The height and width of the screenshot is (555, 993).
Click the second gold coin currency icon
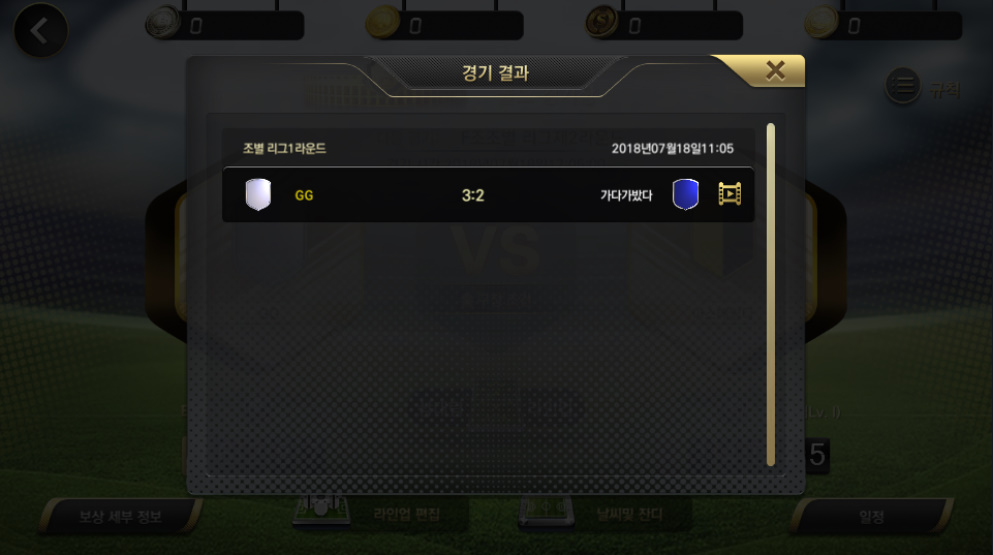[383, 23]
